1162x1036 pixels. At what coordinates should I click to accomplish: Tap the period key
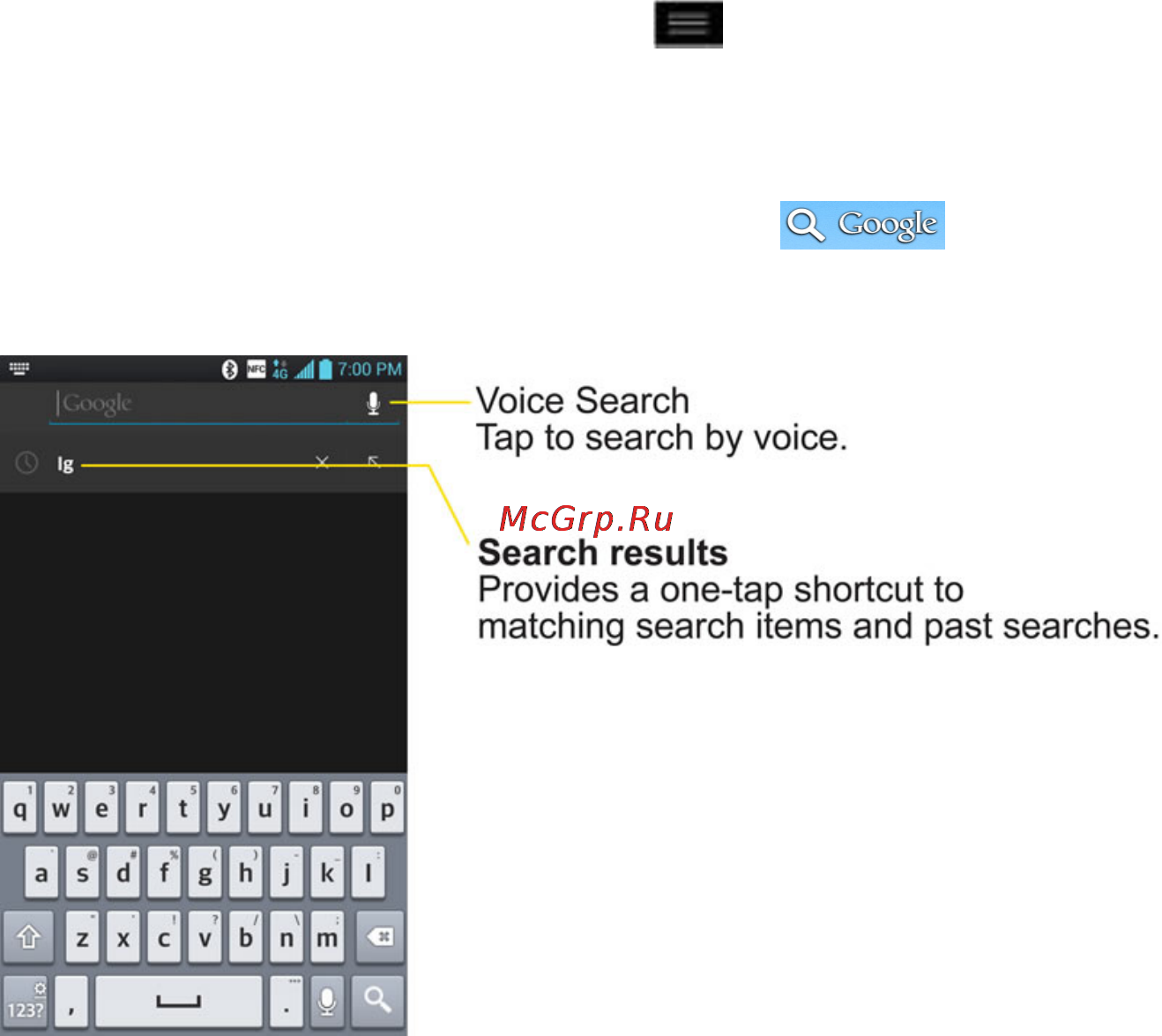[x=286, y=1002]
